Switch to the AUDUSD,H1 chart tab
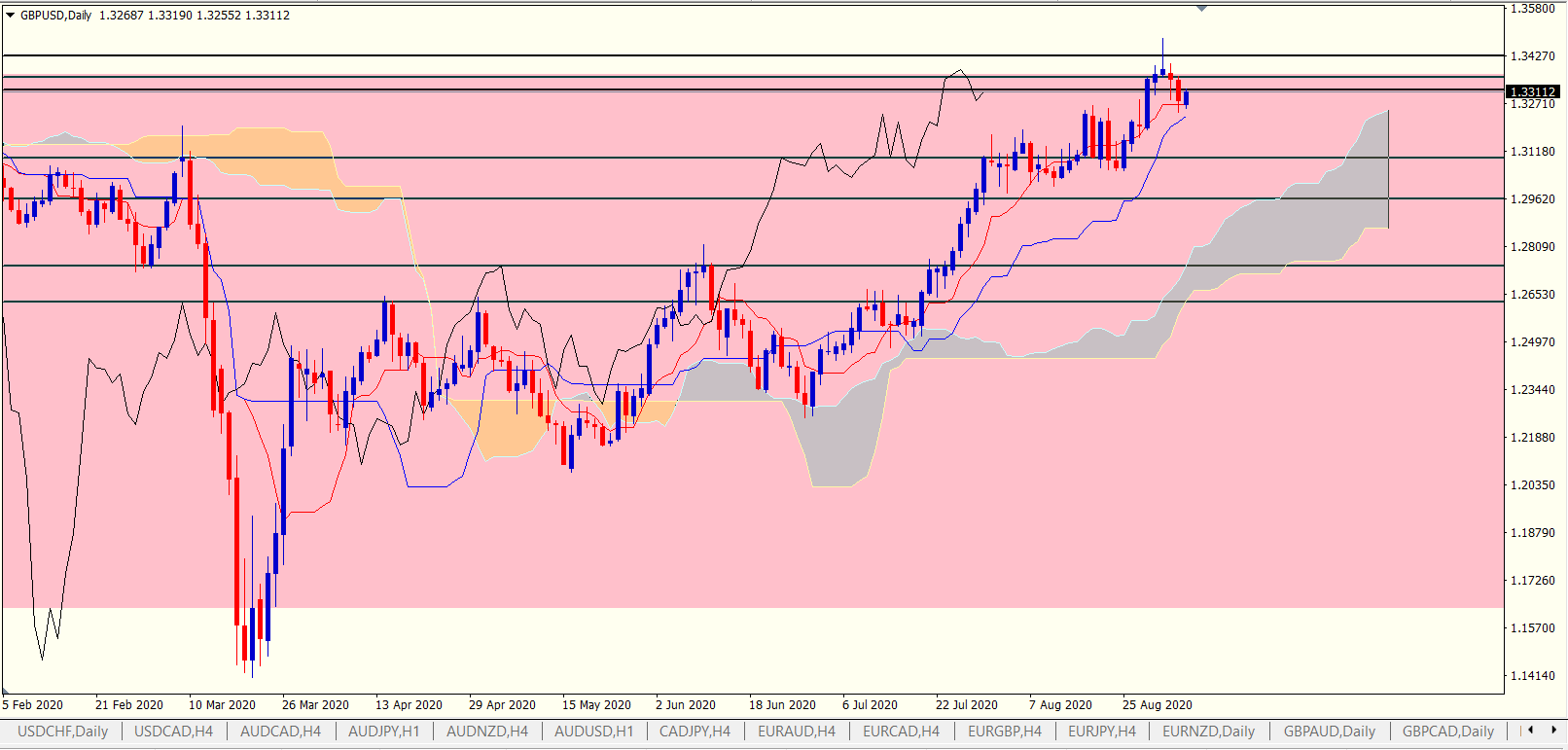Viewport: 1568px width, 750px height. pyautogui.click(x=593, y=732)
